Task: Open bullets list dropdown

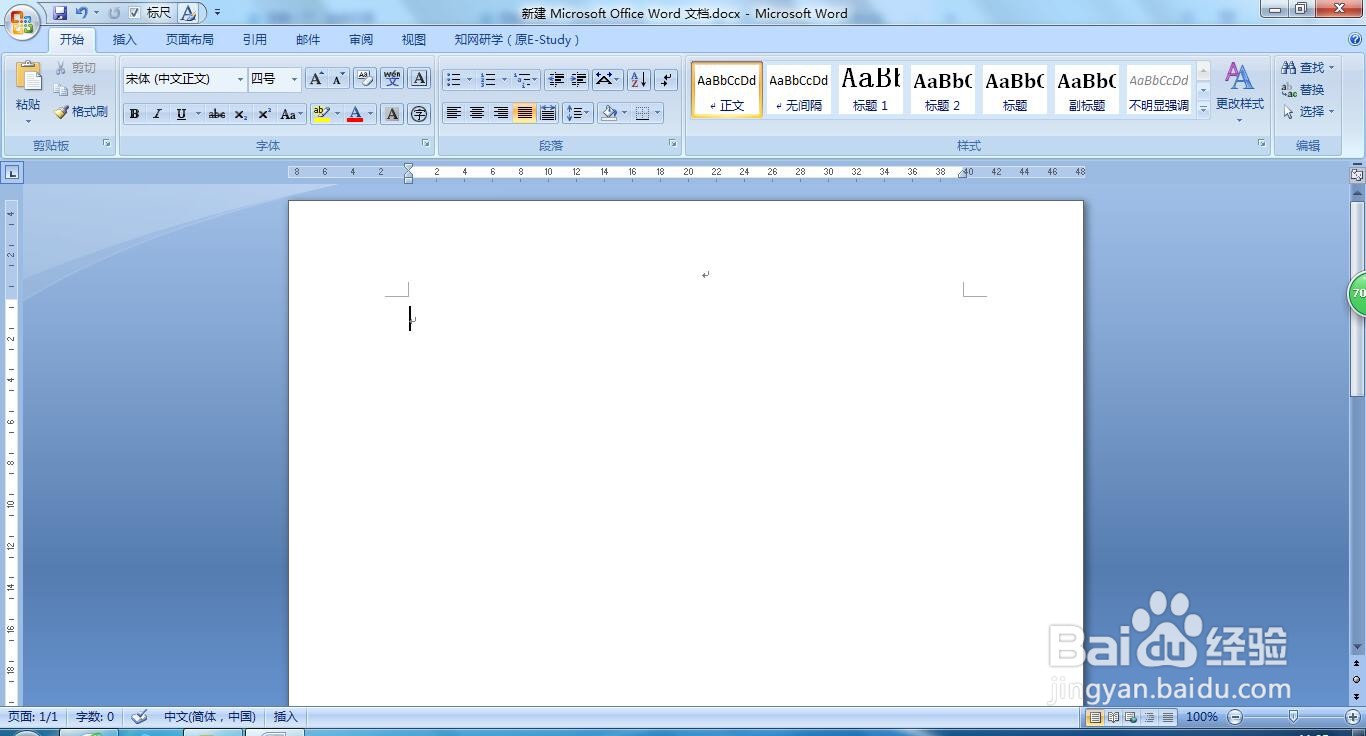Action: tap(469, 79)
